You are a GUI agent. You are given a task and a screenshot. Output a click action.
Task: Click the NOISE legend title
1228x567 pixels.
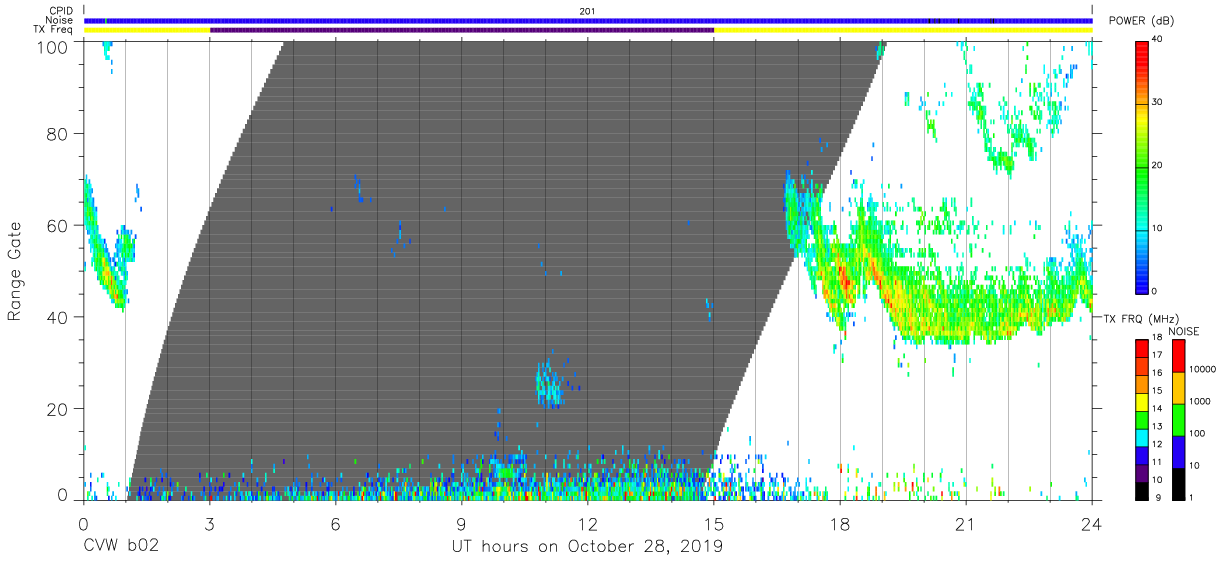click(1184, 331)
